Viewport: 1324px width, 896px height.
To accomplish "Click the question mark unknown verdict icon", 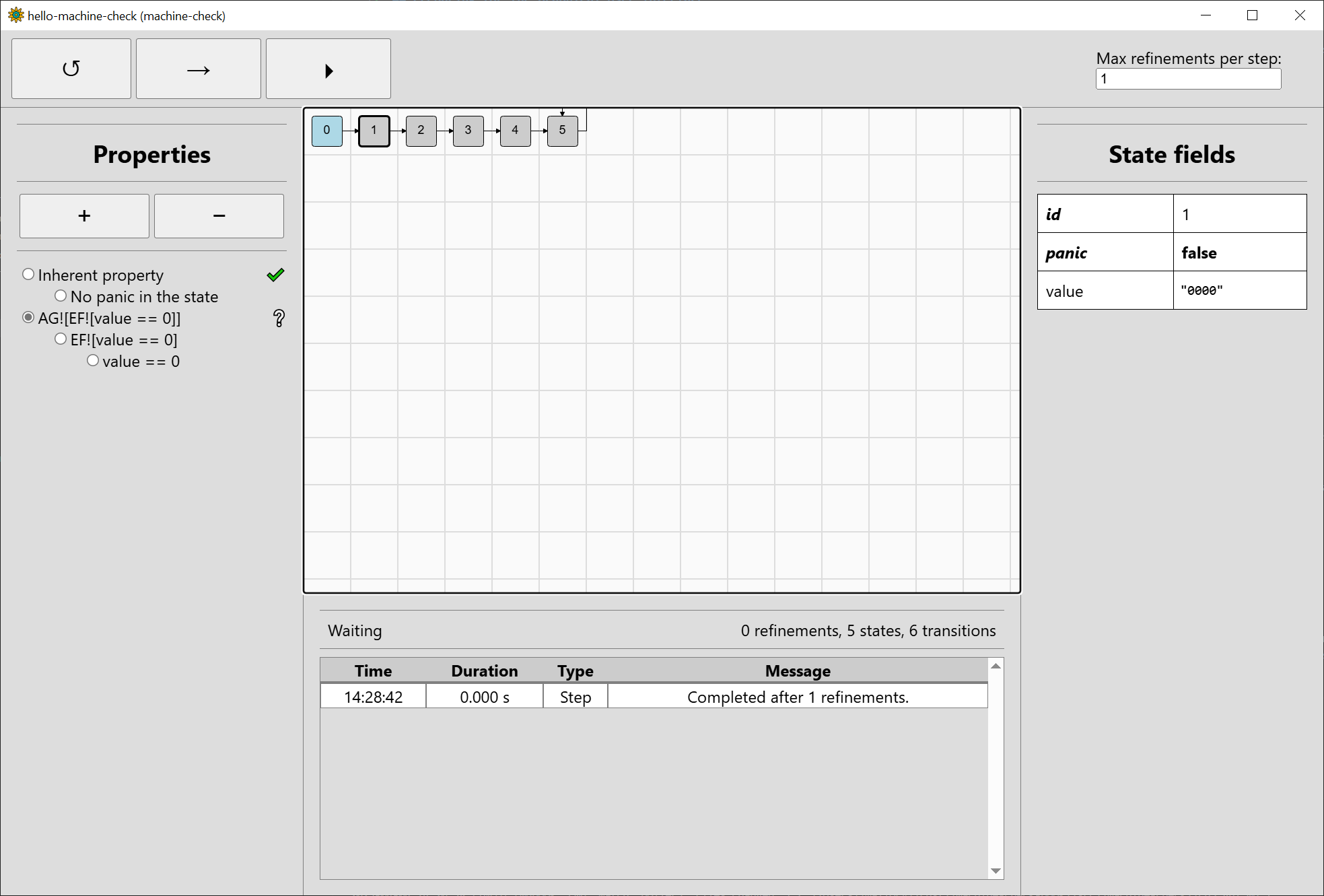I will tap(279, 318).
